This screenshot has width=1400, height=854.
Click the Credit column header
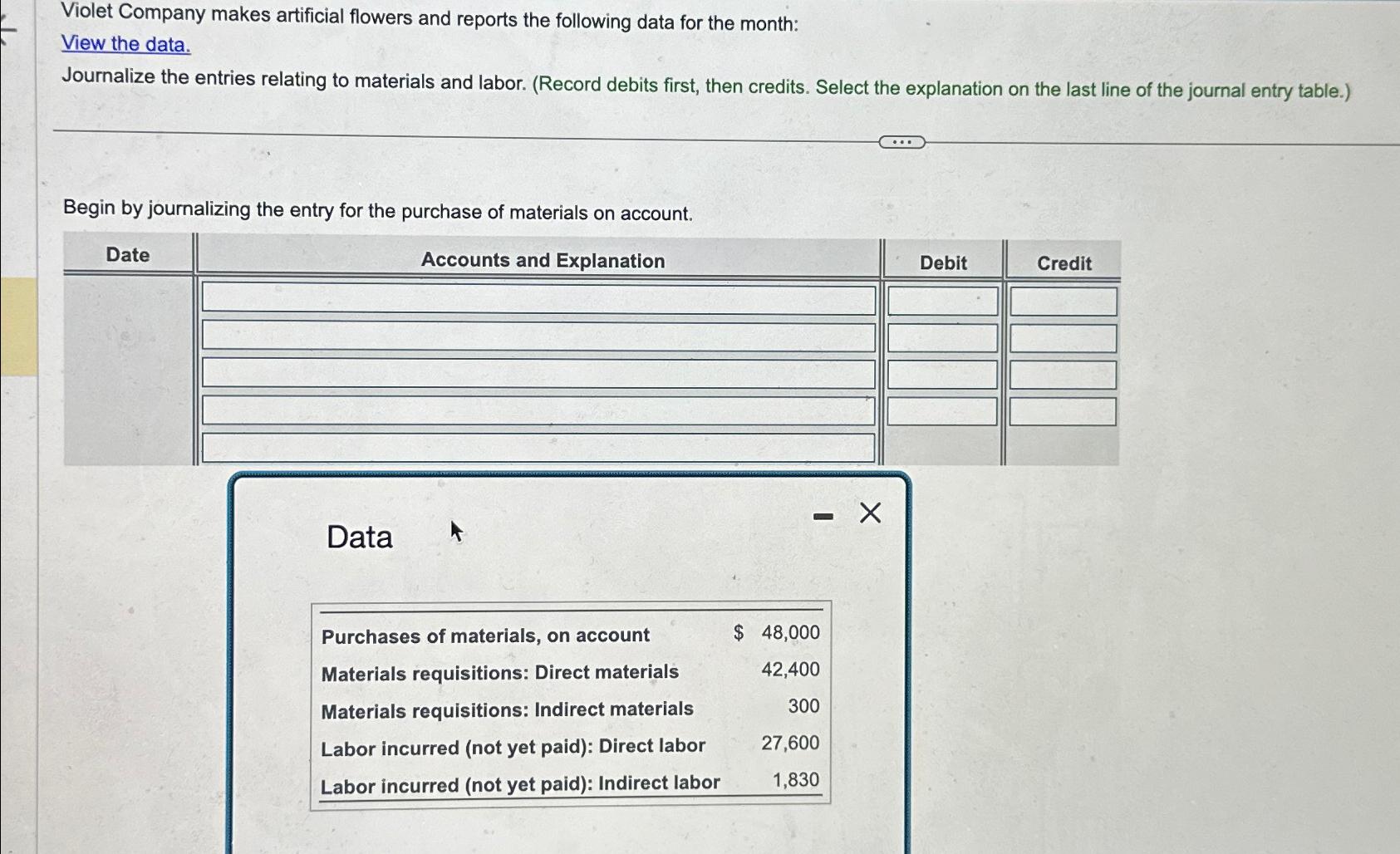[1064, 263]
